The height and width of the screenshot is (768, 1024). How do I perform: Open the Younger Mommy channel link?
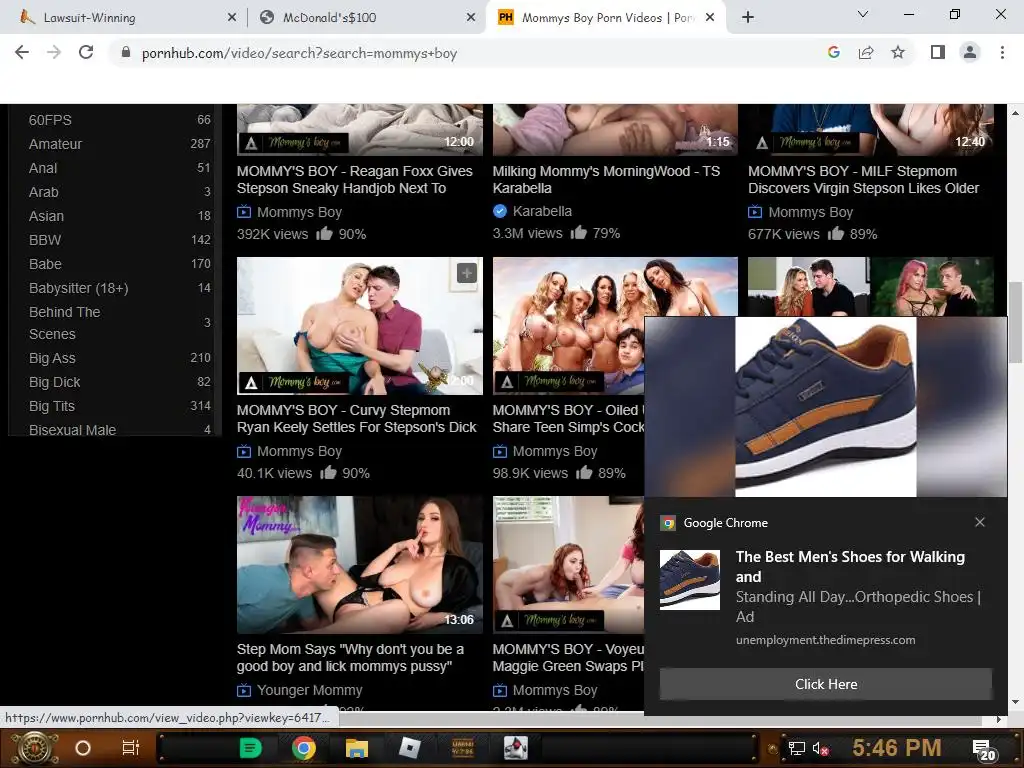(x=310, y=690)
